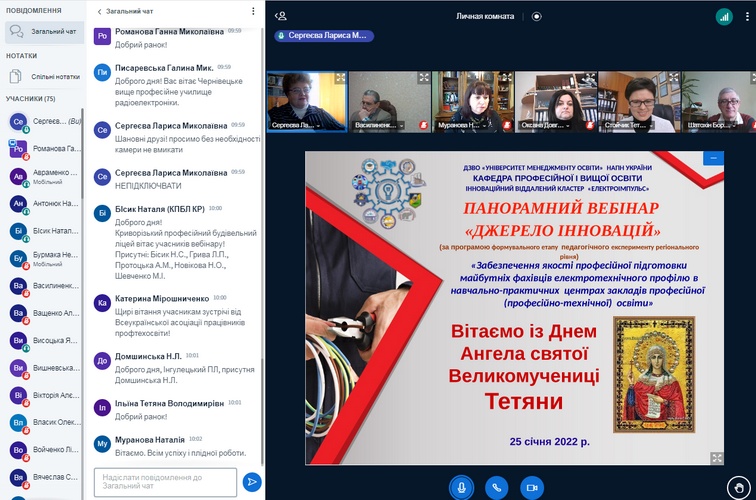The image size is (756, 500).
Task: Click Романова Ганна Миколаївна chat avatar
Action: click(102, 36)
